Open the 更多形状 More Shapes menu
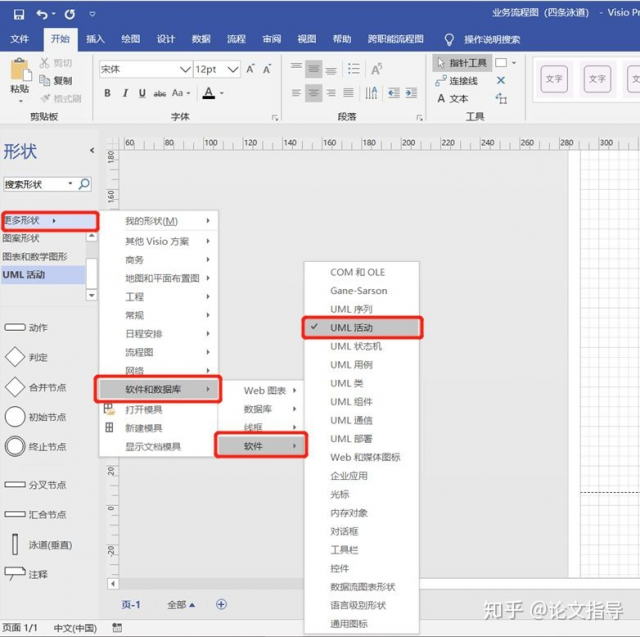Screen dimensions: 640x637 click(50, 221)
